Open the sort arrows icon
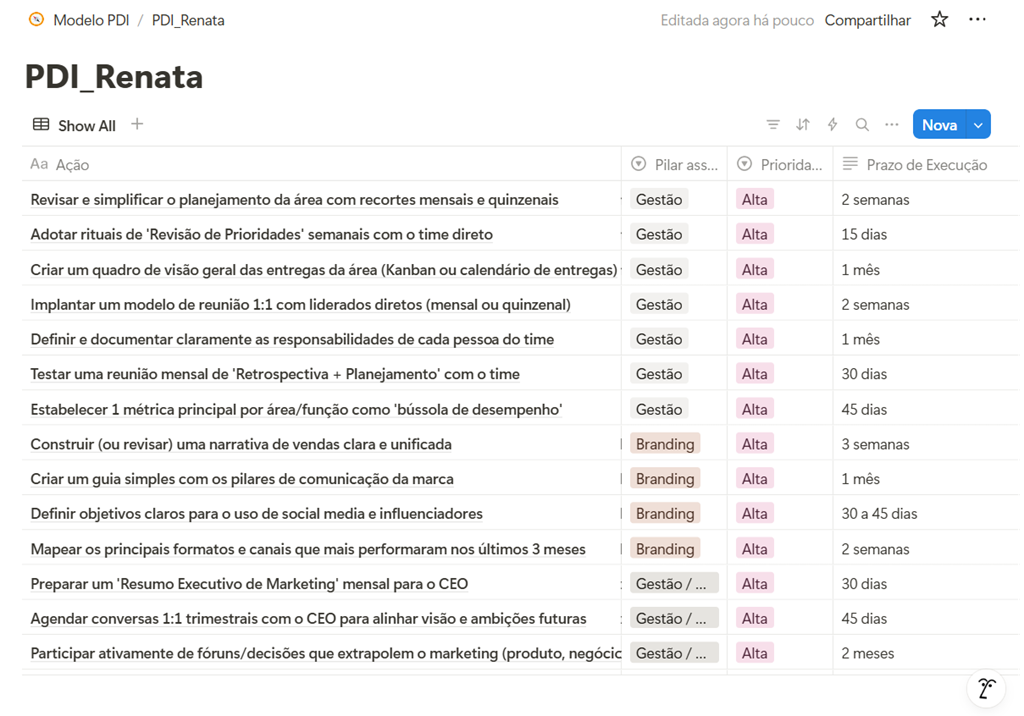Screen dimensions: 1024x716 coord(803,124)
